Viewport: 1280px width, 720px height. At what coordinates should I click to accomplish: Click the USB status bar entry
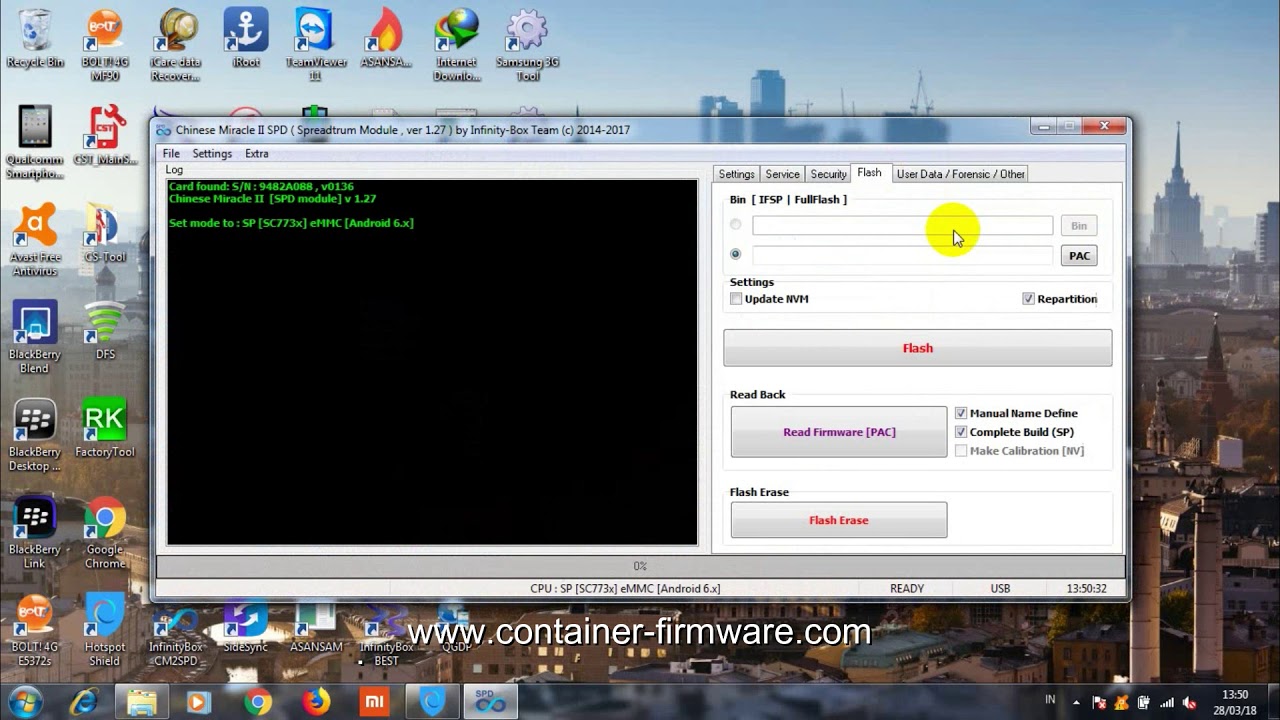[1000, 589]
